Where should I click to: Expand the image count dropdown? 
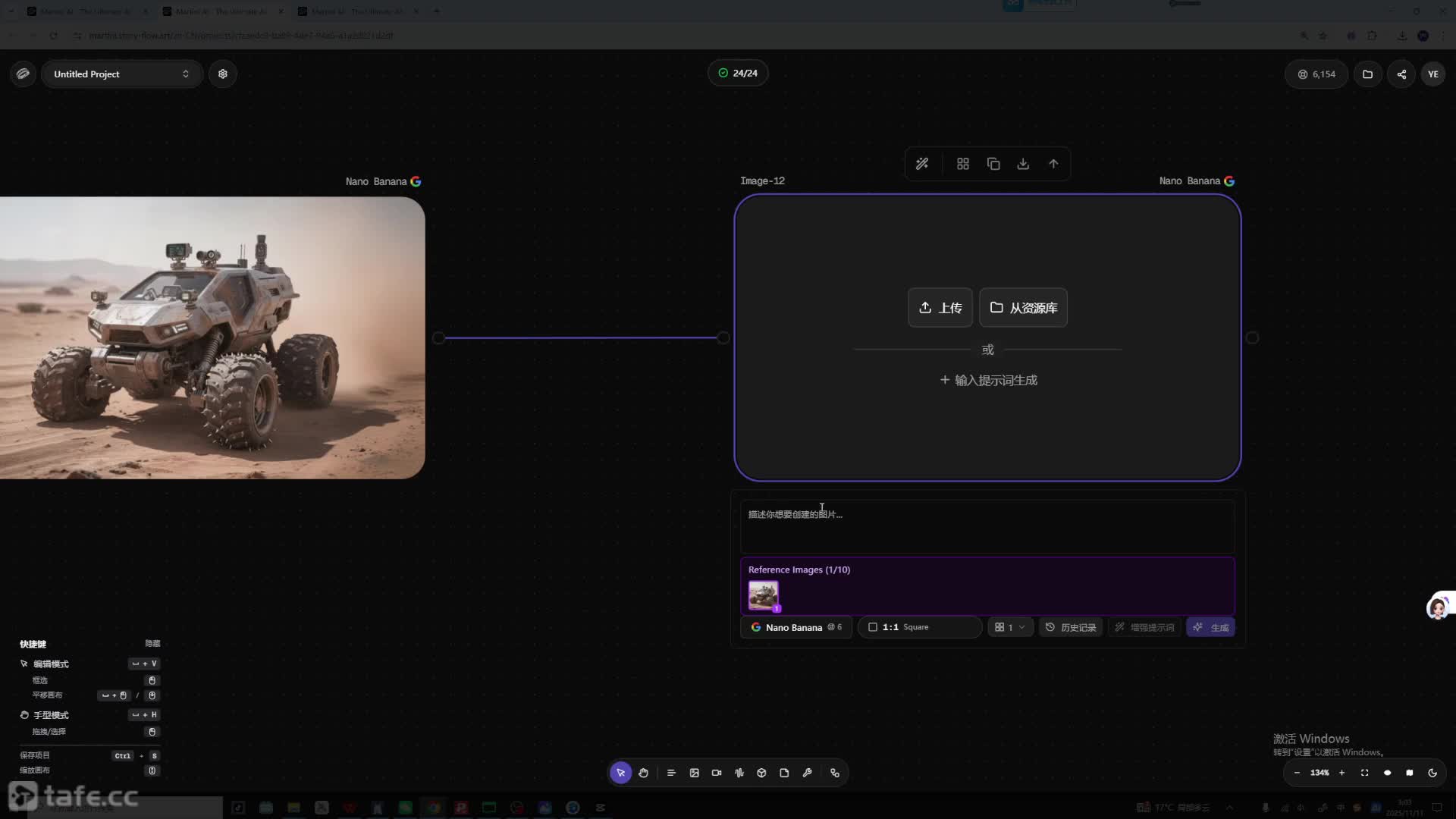coord(1010,627)
